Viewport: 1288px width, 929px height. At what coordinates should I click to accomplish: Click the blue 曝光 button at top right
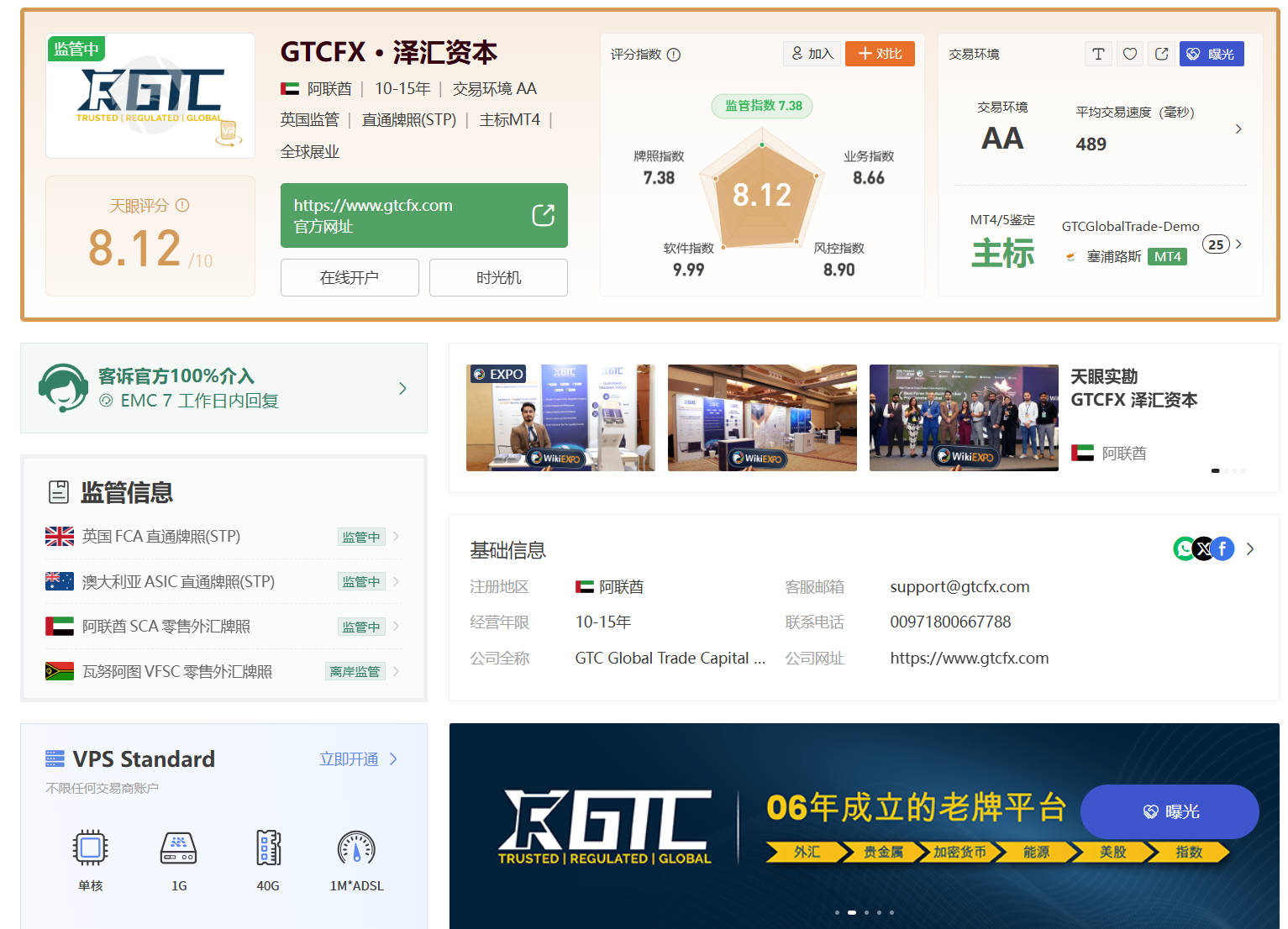pos(1211,54)
